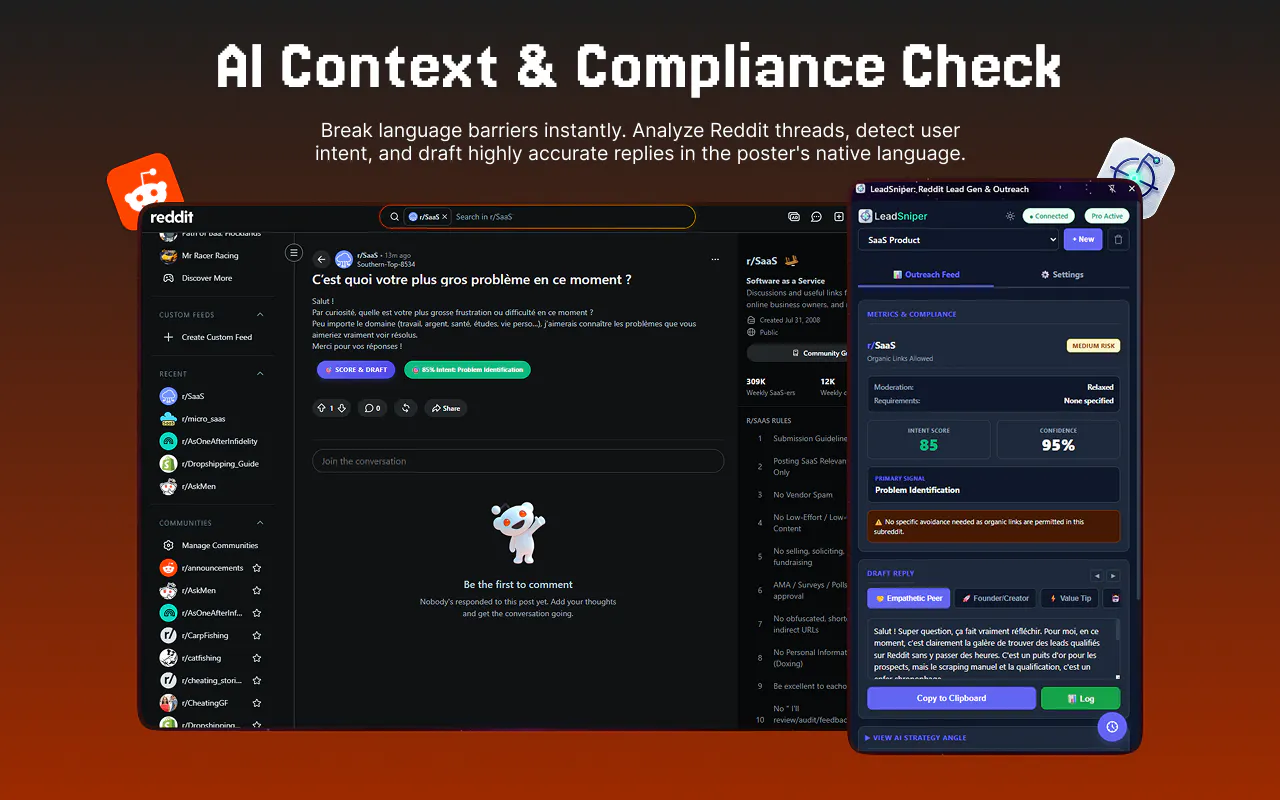Open r/announcements community

click(x=203, y=568)
